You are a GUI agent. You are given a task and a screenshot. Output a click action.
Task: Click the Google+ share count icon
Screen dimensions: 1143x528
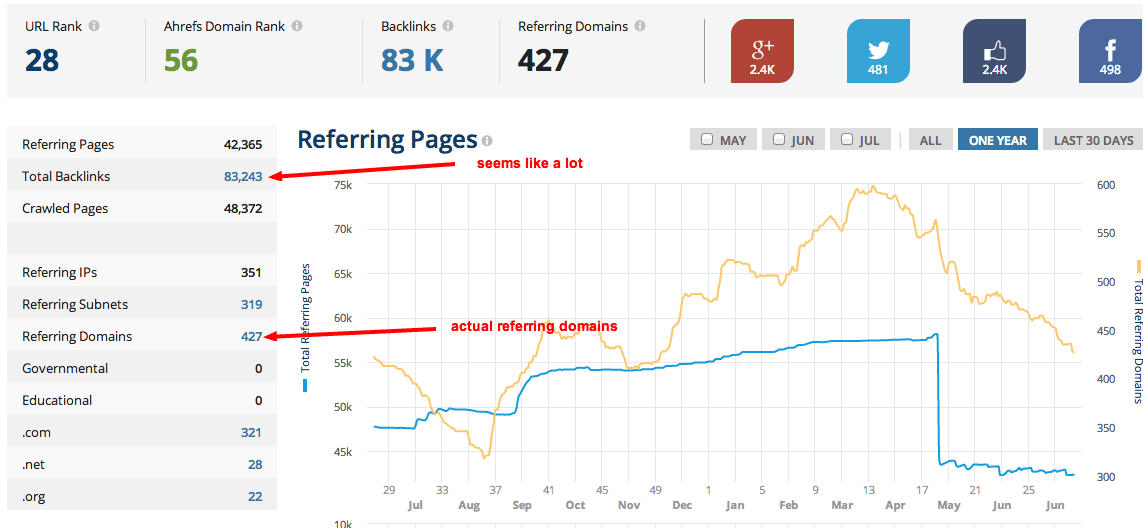pyautogui.click(x=763, y=51)
